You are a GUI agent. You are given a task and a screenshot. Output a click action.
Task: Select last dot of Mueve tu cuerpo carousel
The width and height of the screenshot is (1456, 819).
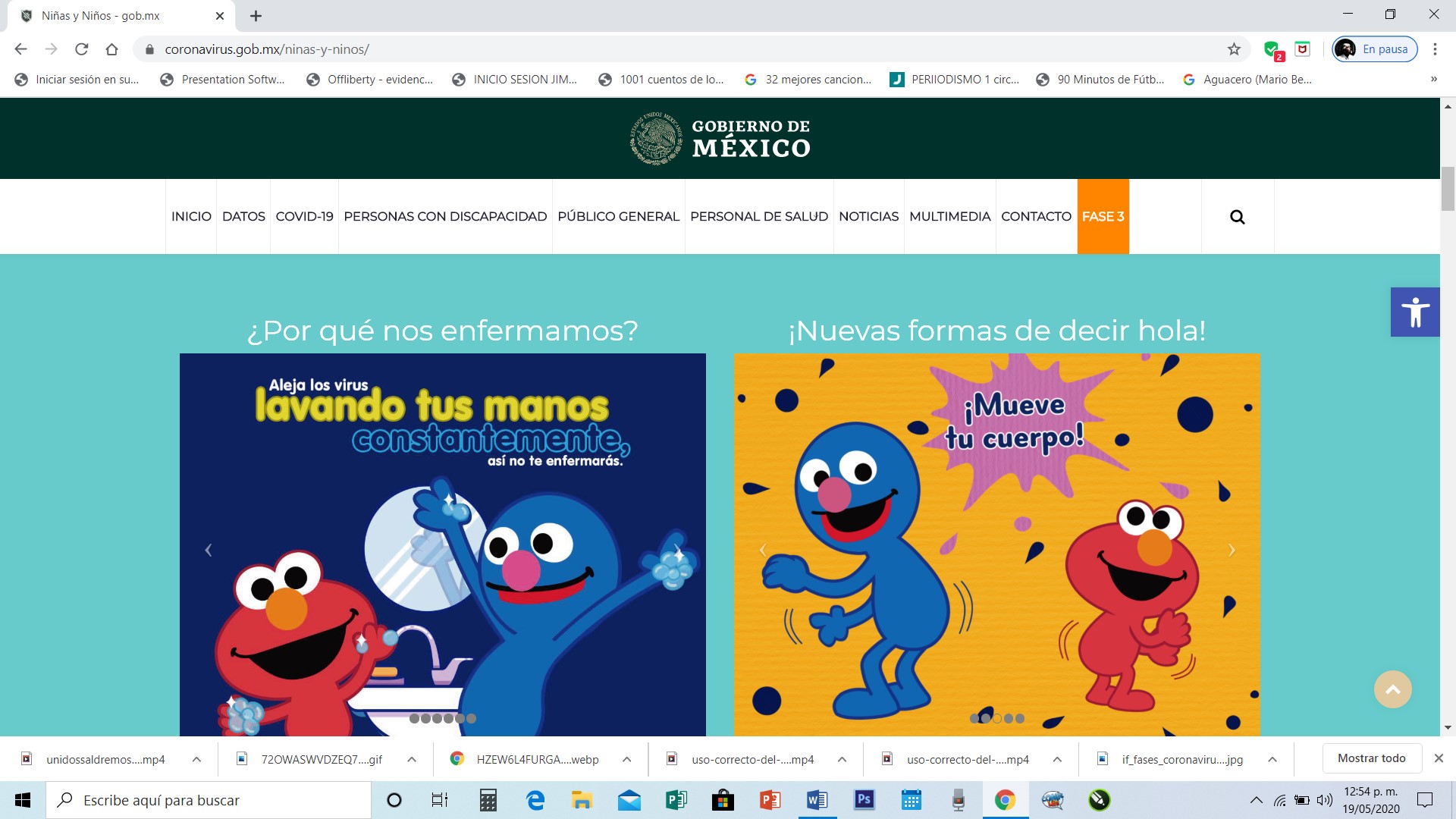click(1020, 718)
